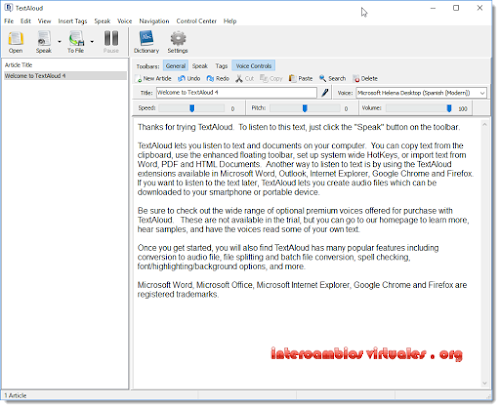500x408 pixels.
Task: Click the Speak toolbar icon
Action: (x=44, y=42)
